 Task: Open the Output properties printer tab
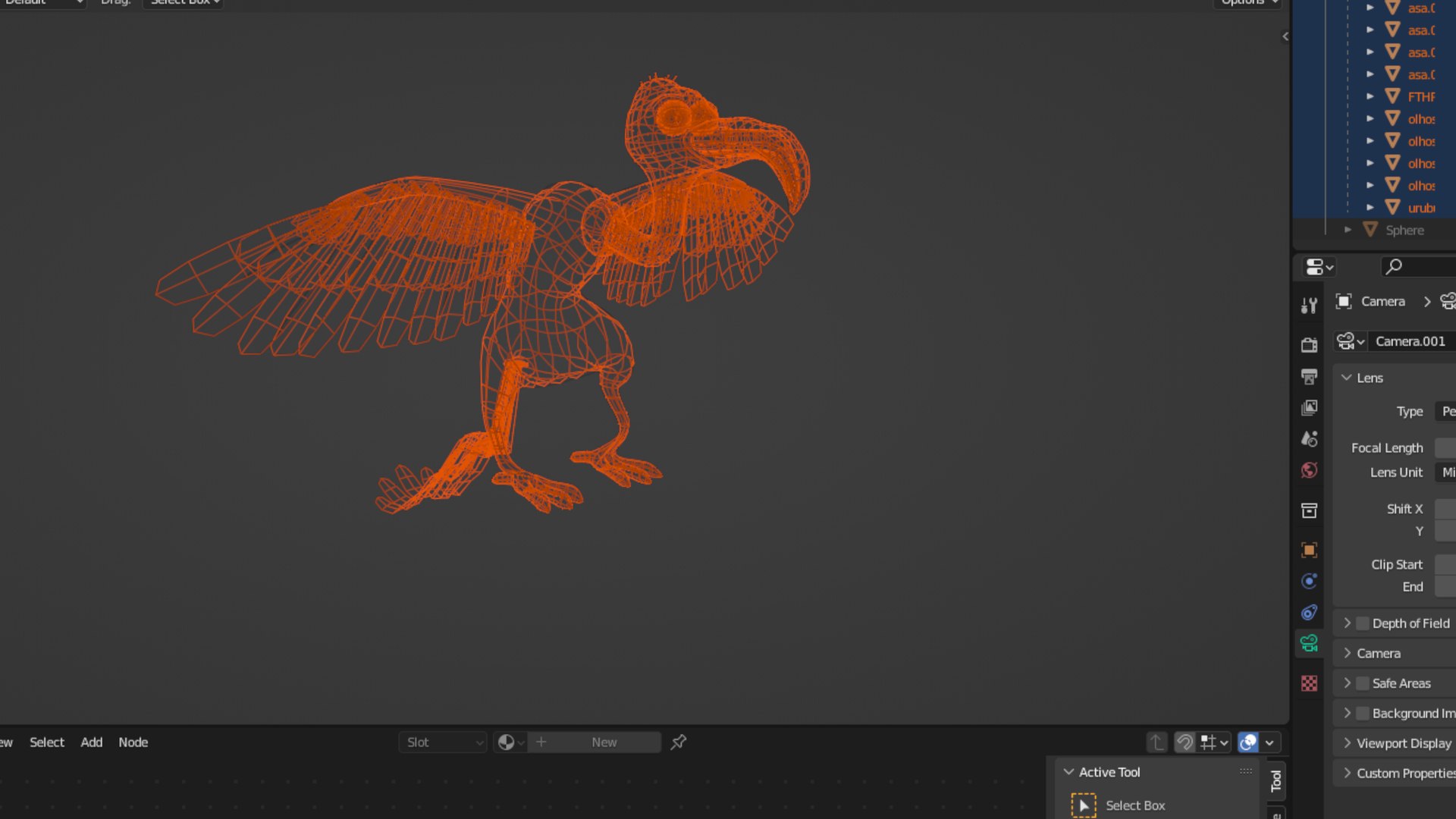point(1309,377)
